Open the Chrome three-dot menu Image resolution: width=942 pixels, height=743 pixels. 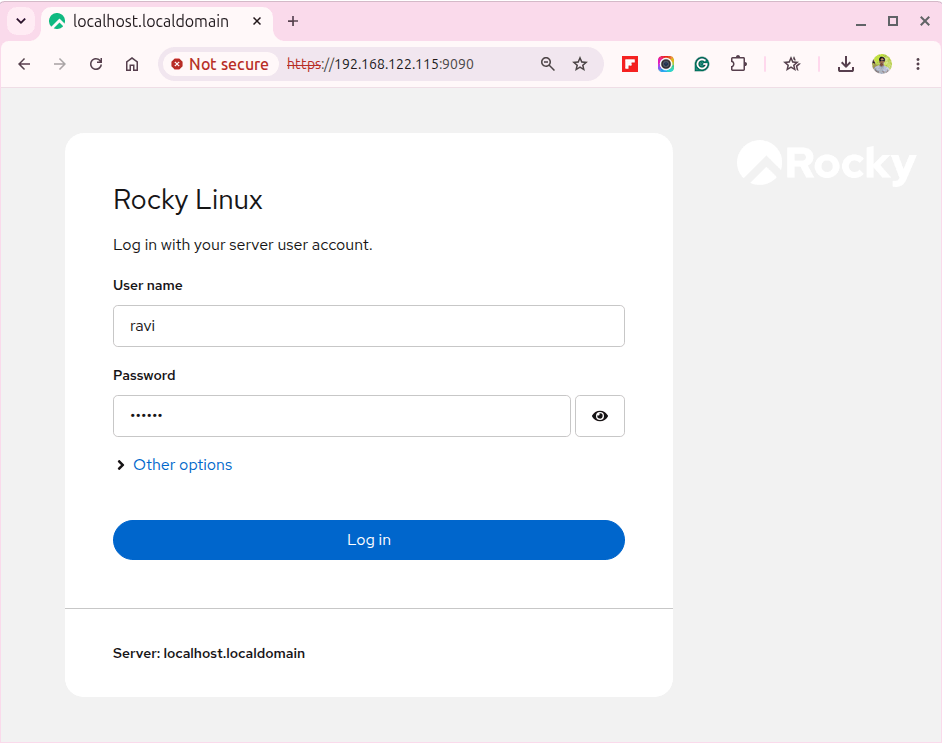(918, 64)
